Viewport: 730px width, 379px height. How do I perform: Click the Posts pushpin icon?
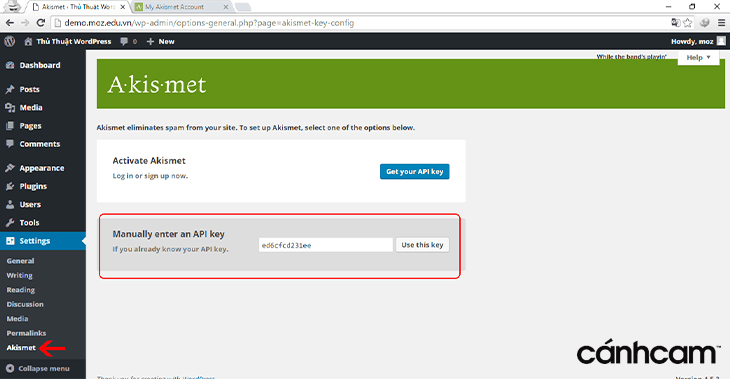(x=10, y=89)
